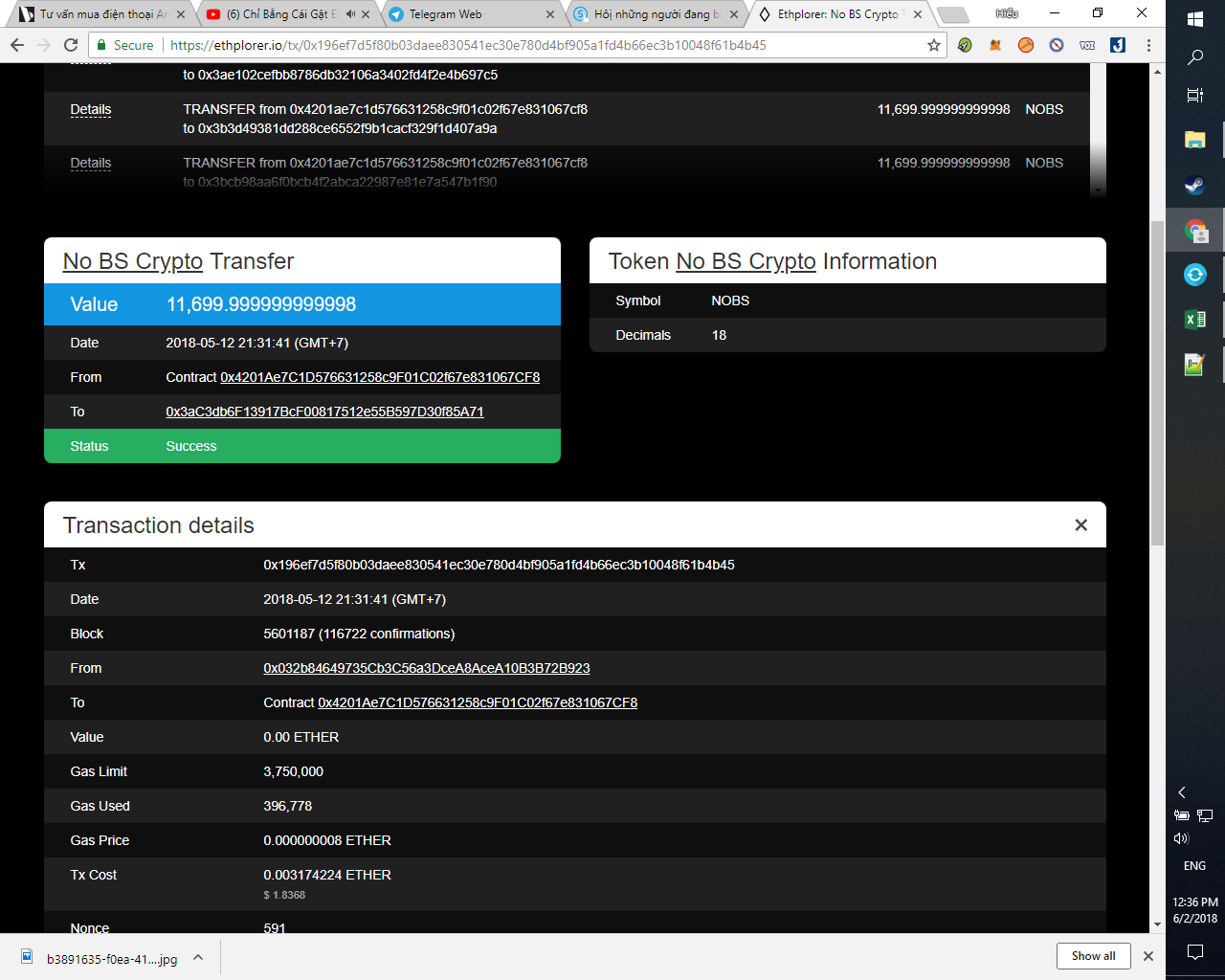Open Details for transfer to 0x3bcb98aa6f
The height and width of the screenshot is (980, 1225).
tap(91, 163)
